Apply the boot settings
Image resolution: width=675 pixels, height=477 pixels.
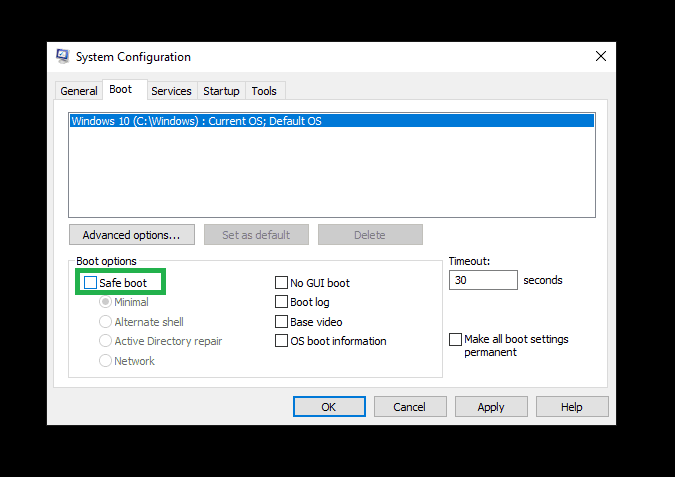click(491, 406)
